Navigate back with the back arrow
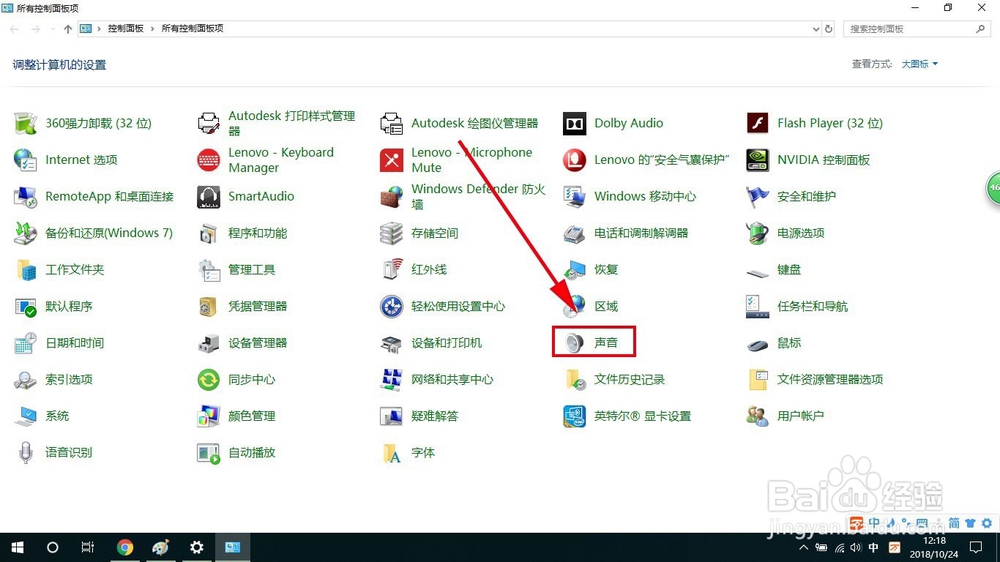The image size is (1000, 562). tap(15, 29)
